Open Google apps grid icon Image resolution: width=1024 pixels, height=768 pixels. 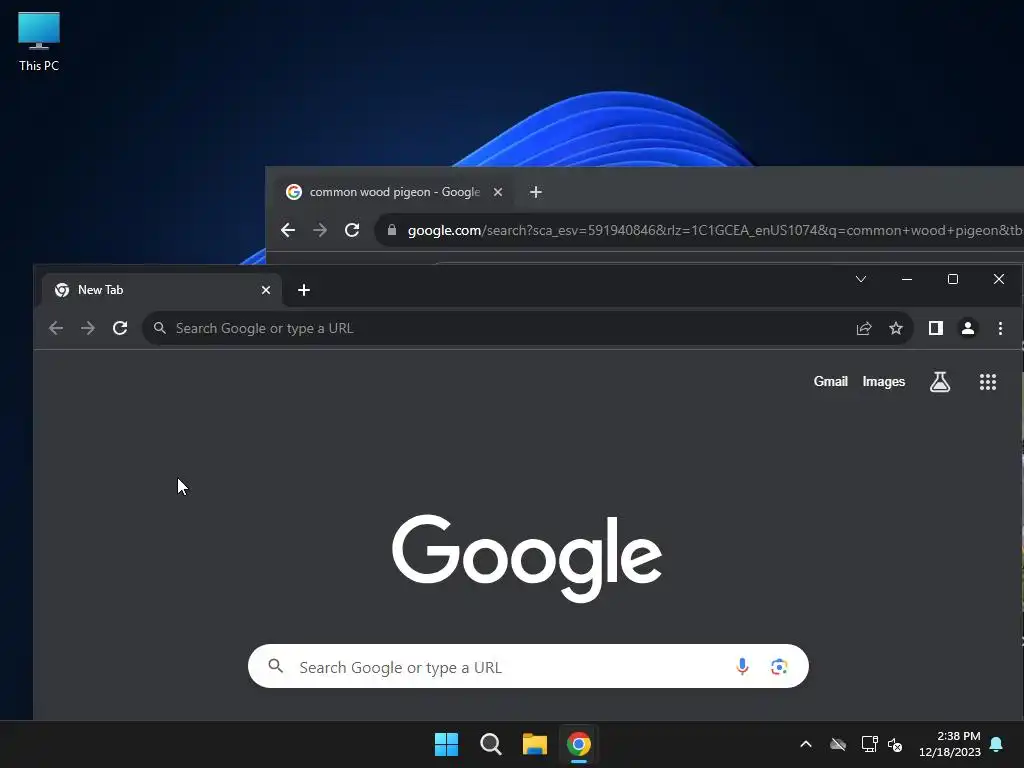pyautogui.click(x=987, y=382)
